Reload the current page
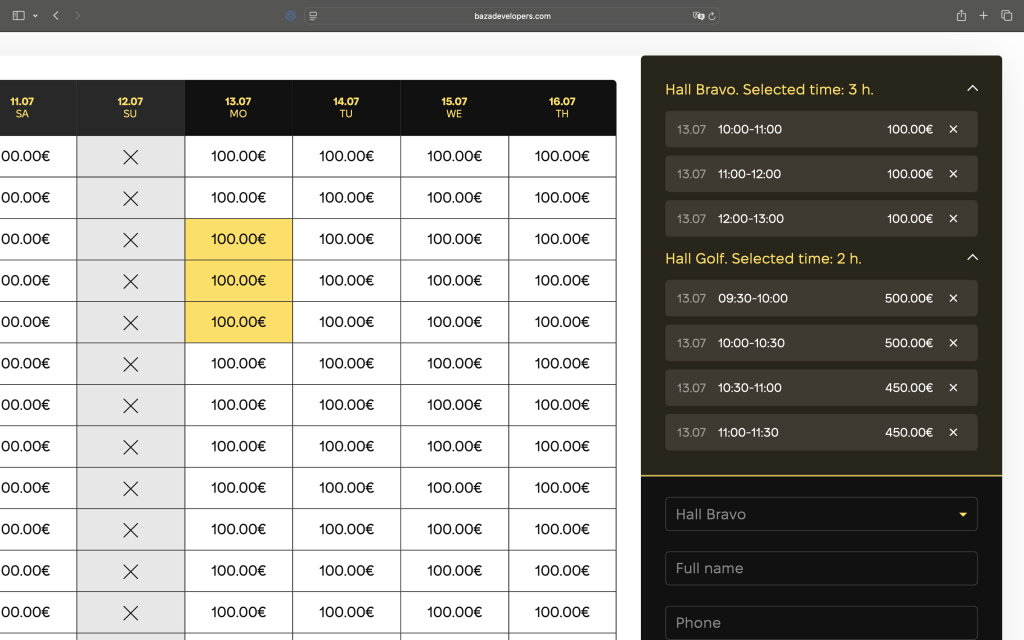 pyautogui.click(x=712, y=16)
